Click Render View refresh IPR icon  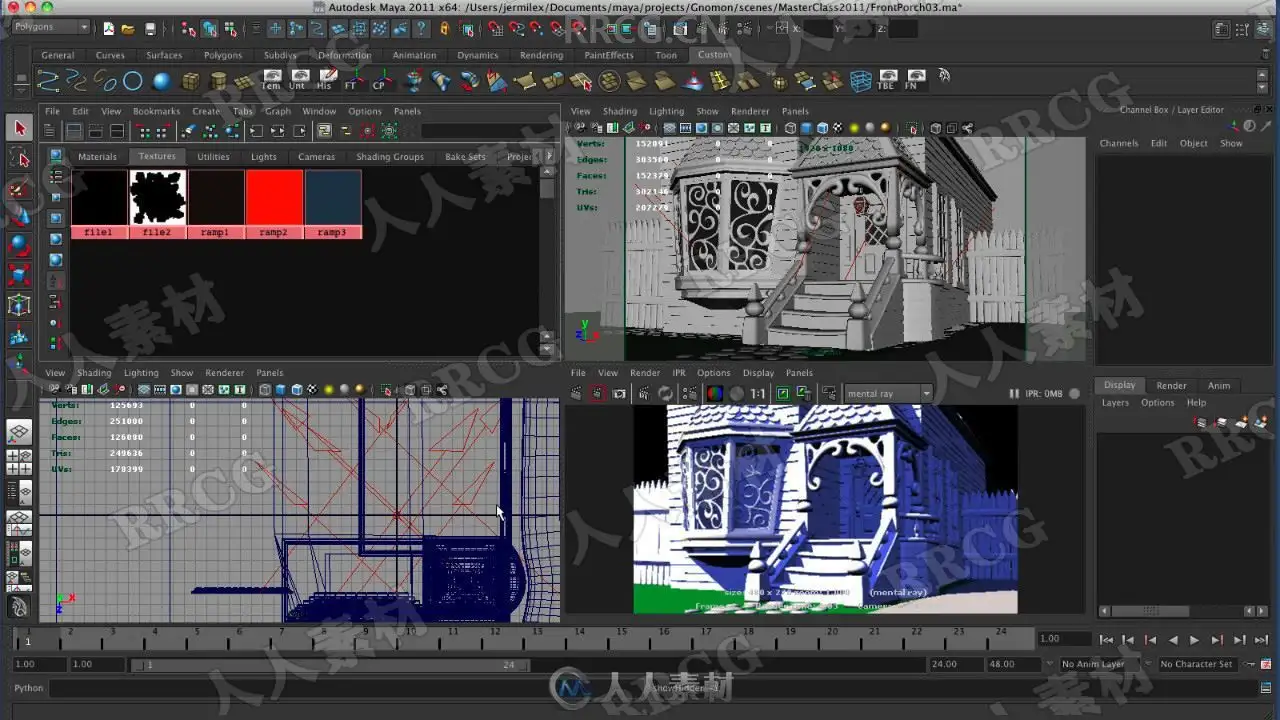[x=666, y=393]
